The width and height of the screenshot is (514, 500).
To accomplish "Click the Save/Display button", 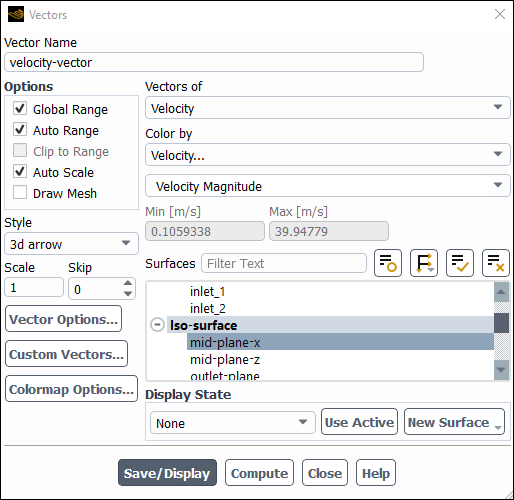I will click(167, 473).
